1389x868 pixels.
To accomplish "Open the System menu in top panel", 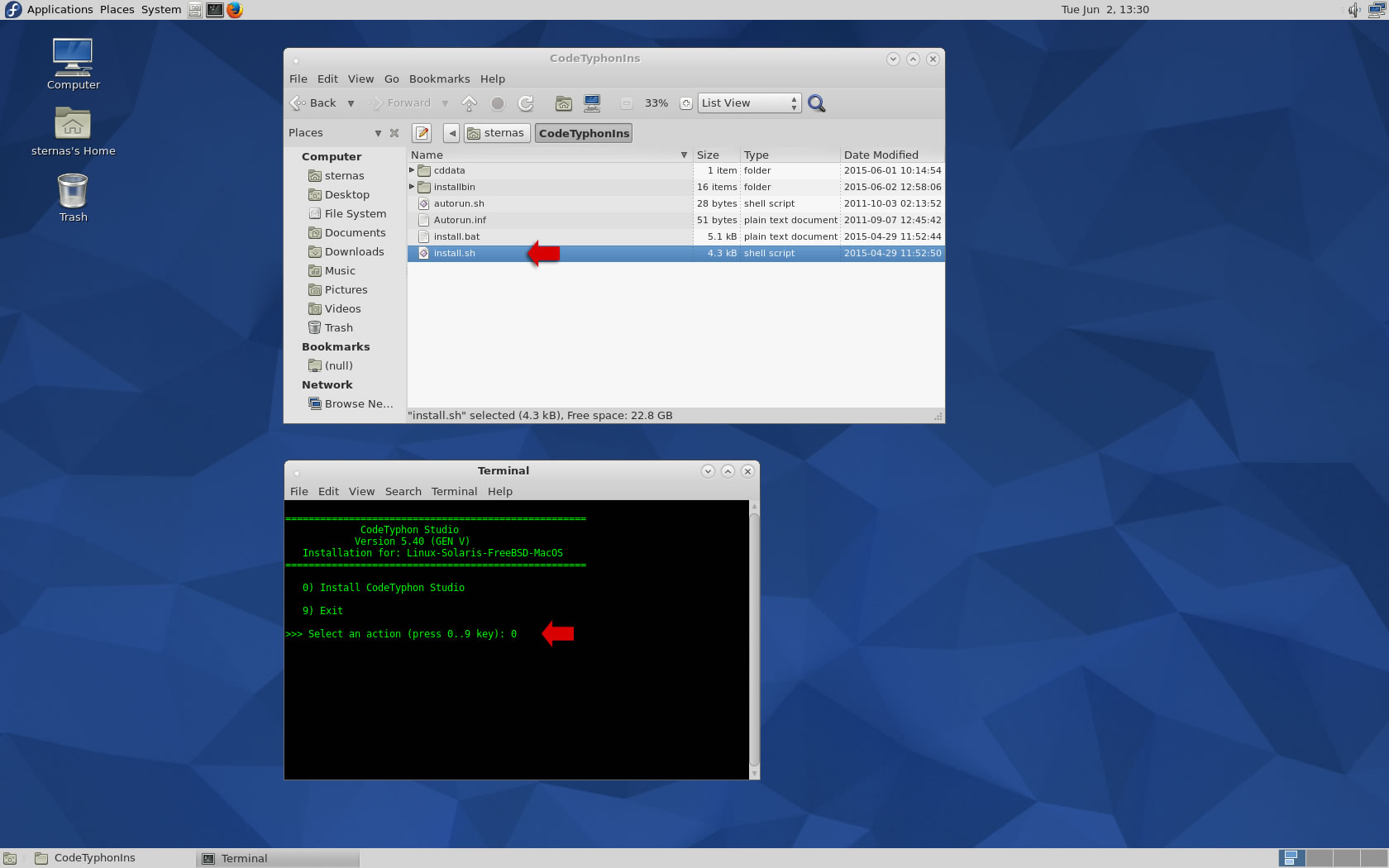I will 161,10.
